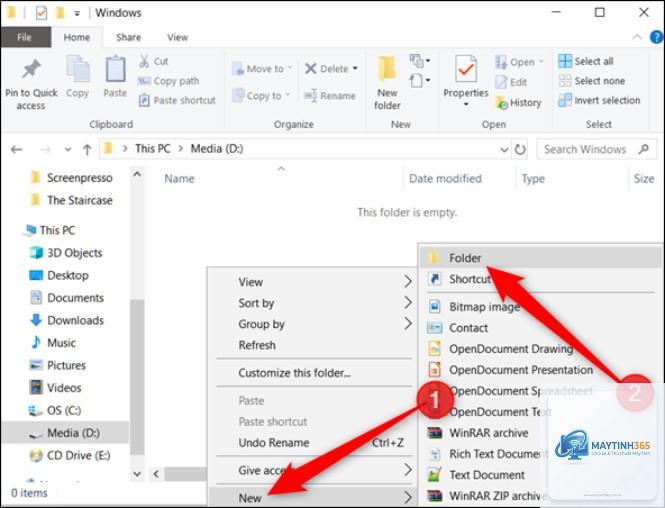Viewport: 665px width, 508px height.
Task: Go back with the left arrow
Action: pyautogui.click(x=17, y=149)
